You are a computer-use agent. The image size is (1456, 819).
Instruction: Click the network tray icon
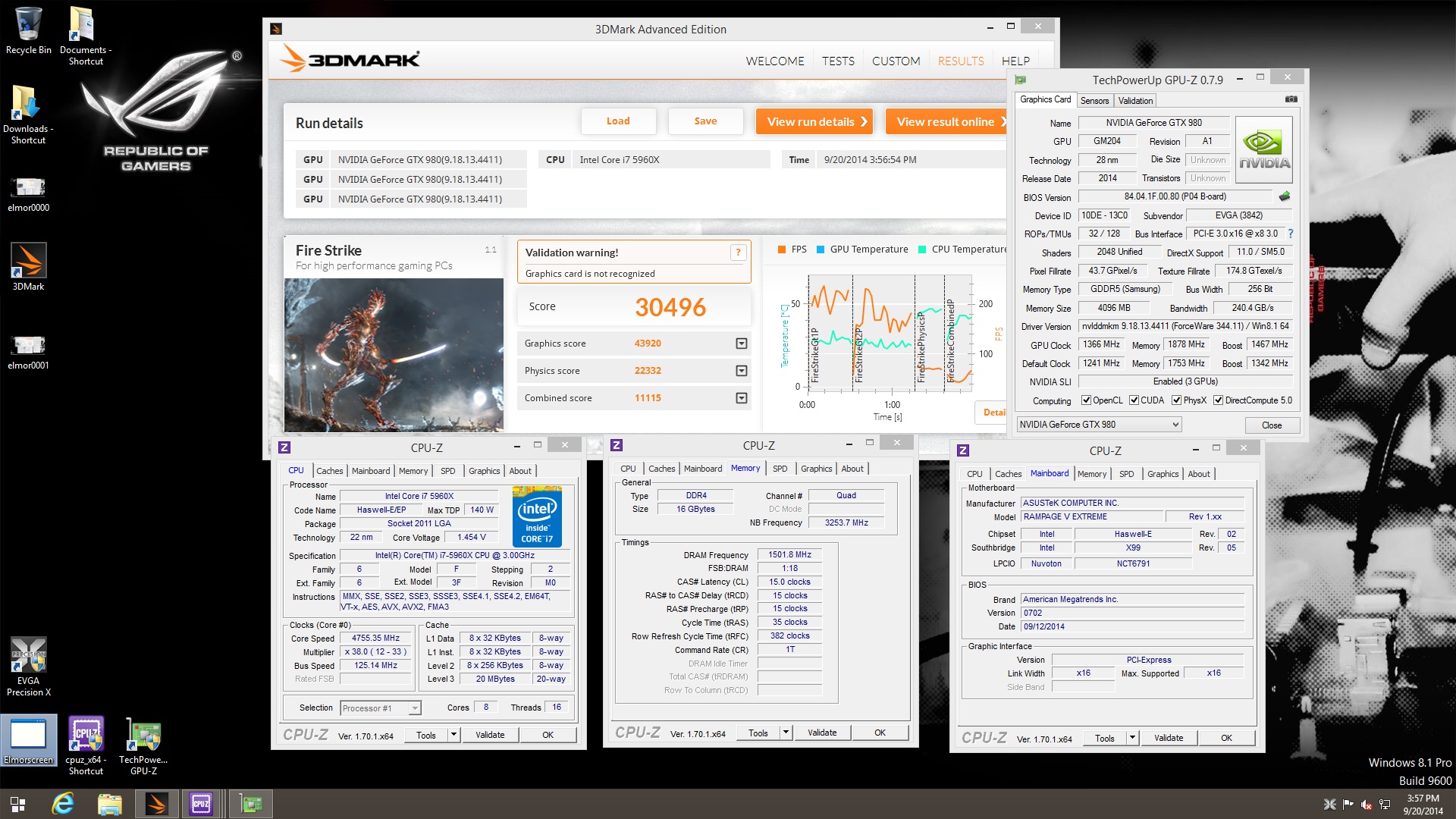[1385, 805]
